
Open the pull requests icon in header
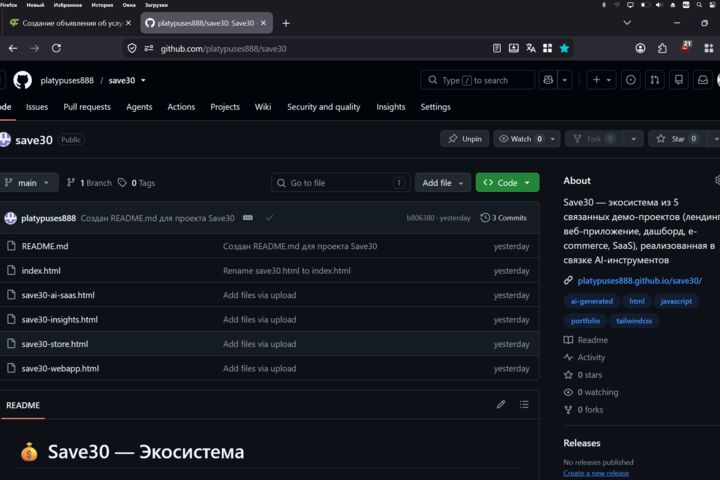pos(655,80)
